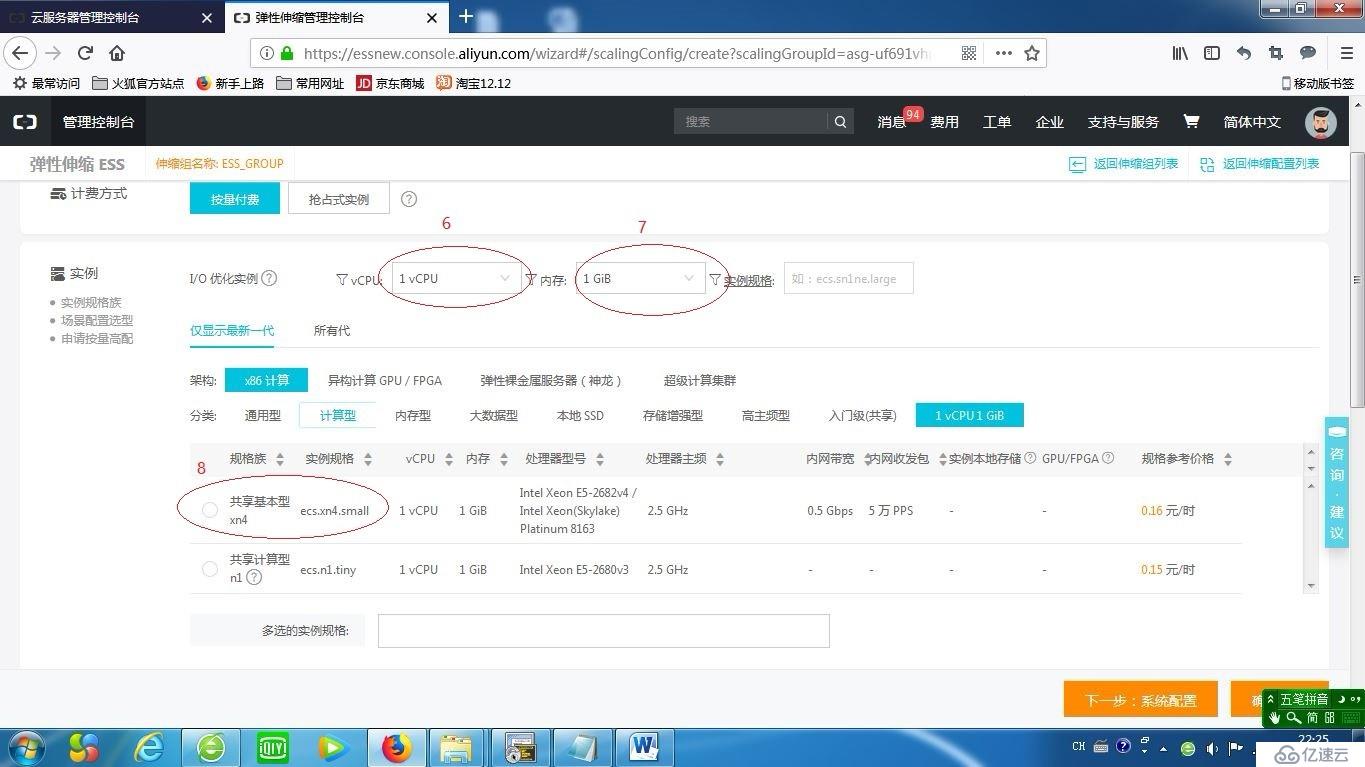Click 下一步：系统配置 button
Screen dimensions: 1365x767
click(1141, 700)
